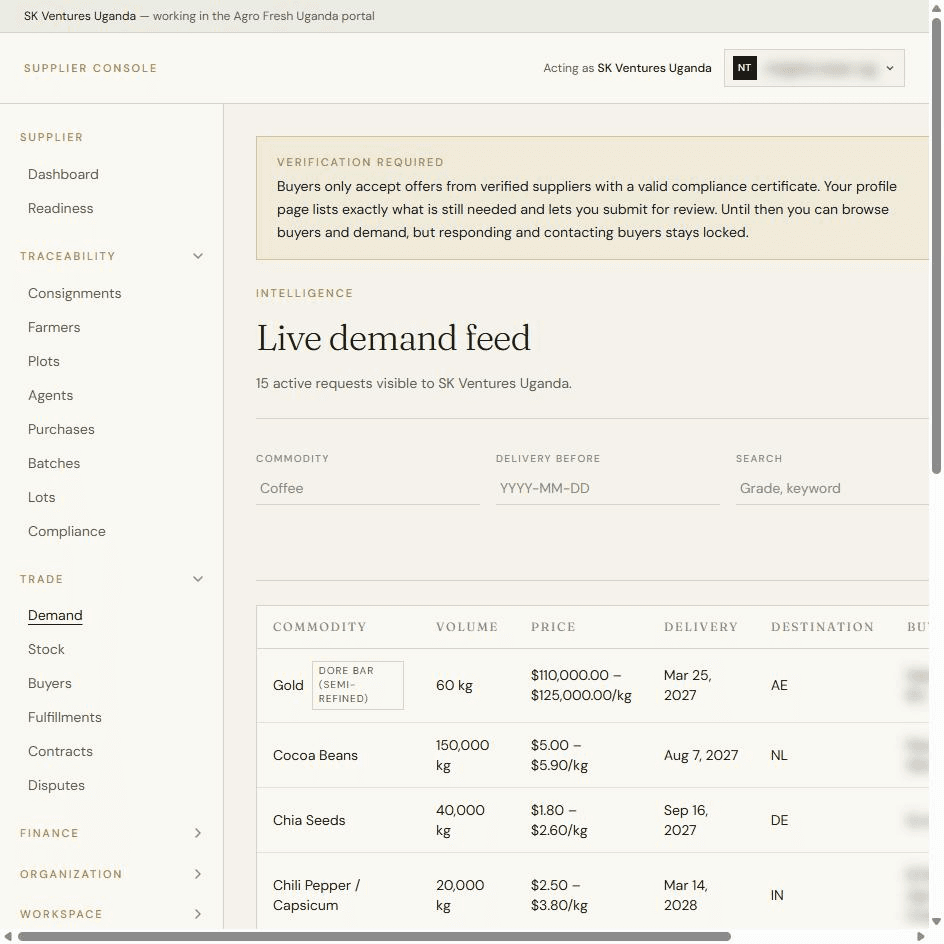Screen dimensions: 944x944
Task: Click 'Aug 7, 2027' delivery cell
Action: 701,756
